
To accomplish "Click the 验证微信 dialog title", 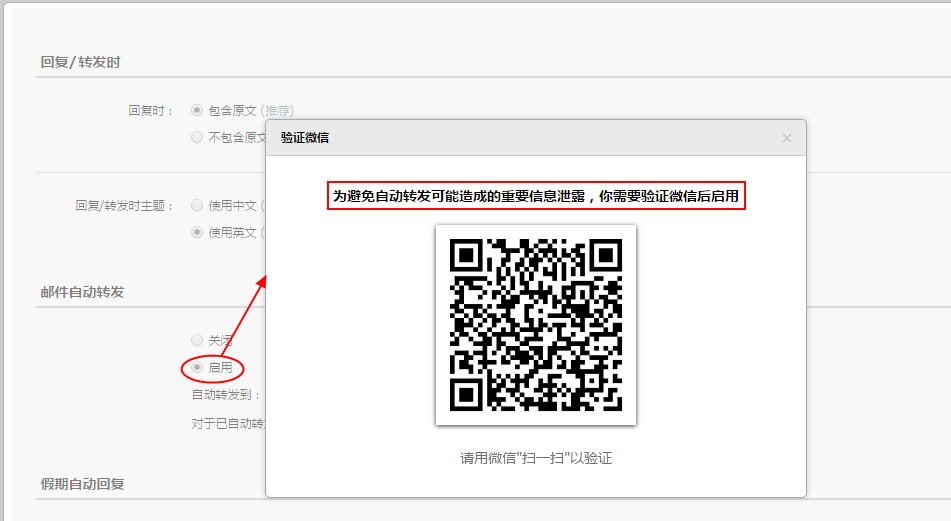I will click(x=305, y=138).
